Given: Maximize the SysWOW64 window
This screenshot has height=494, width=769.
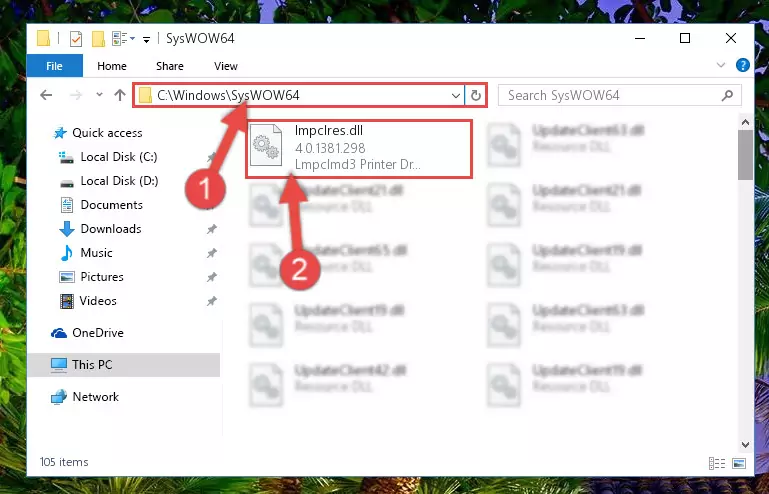Looking at the screenshot, I should pos(685,38).
